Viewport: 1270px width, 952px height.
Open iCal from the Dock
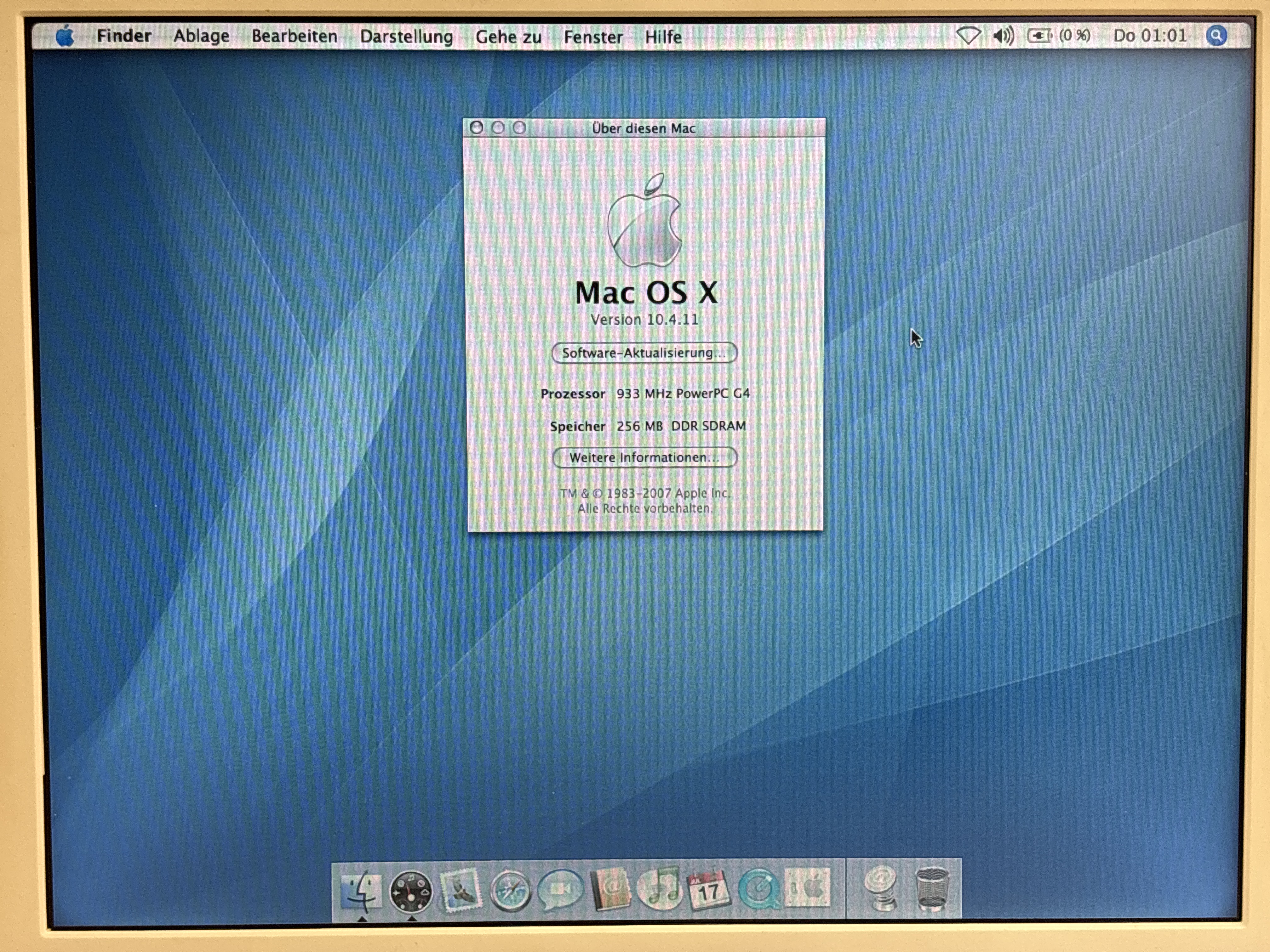click(708, 889)
